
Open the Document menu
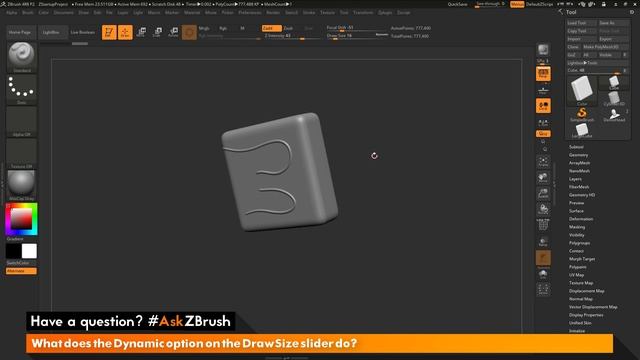[x=64, y=13]
